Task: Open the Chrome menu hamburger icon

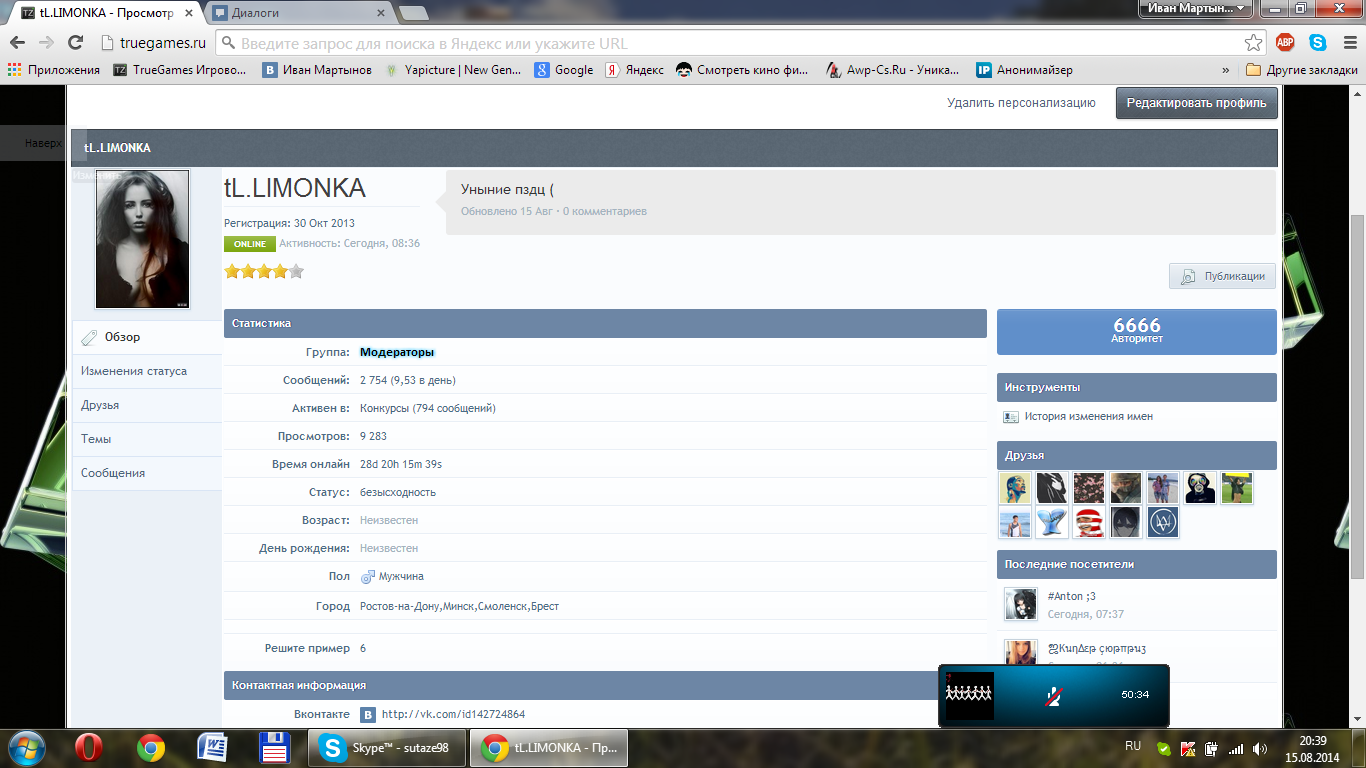Action: click(1347, 43)
